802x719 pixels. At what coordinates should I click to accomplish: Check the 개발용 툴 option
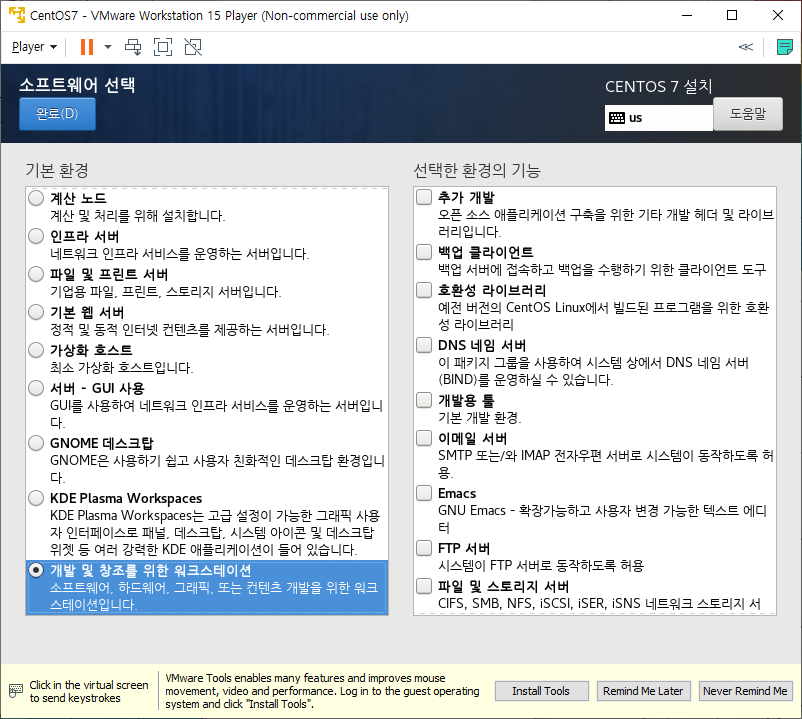pyautogui.click(x=424, y=400)
